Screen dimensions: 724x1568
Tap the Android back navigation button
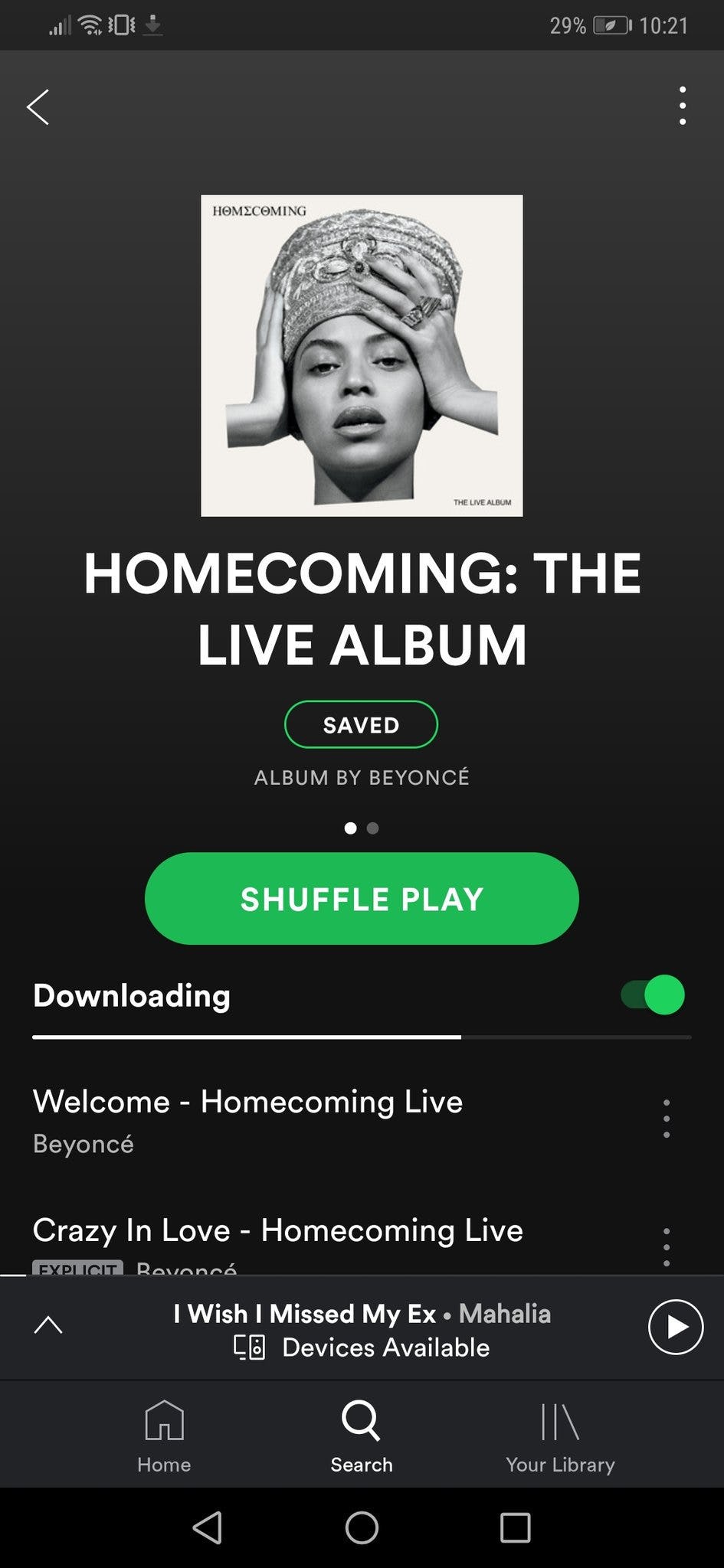click(x=208, y=1527)
